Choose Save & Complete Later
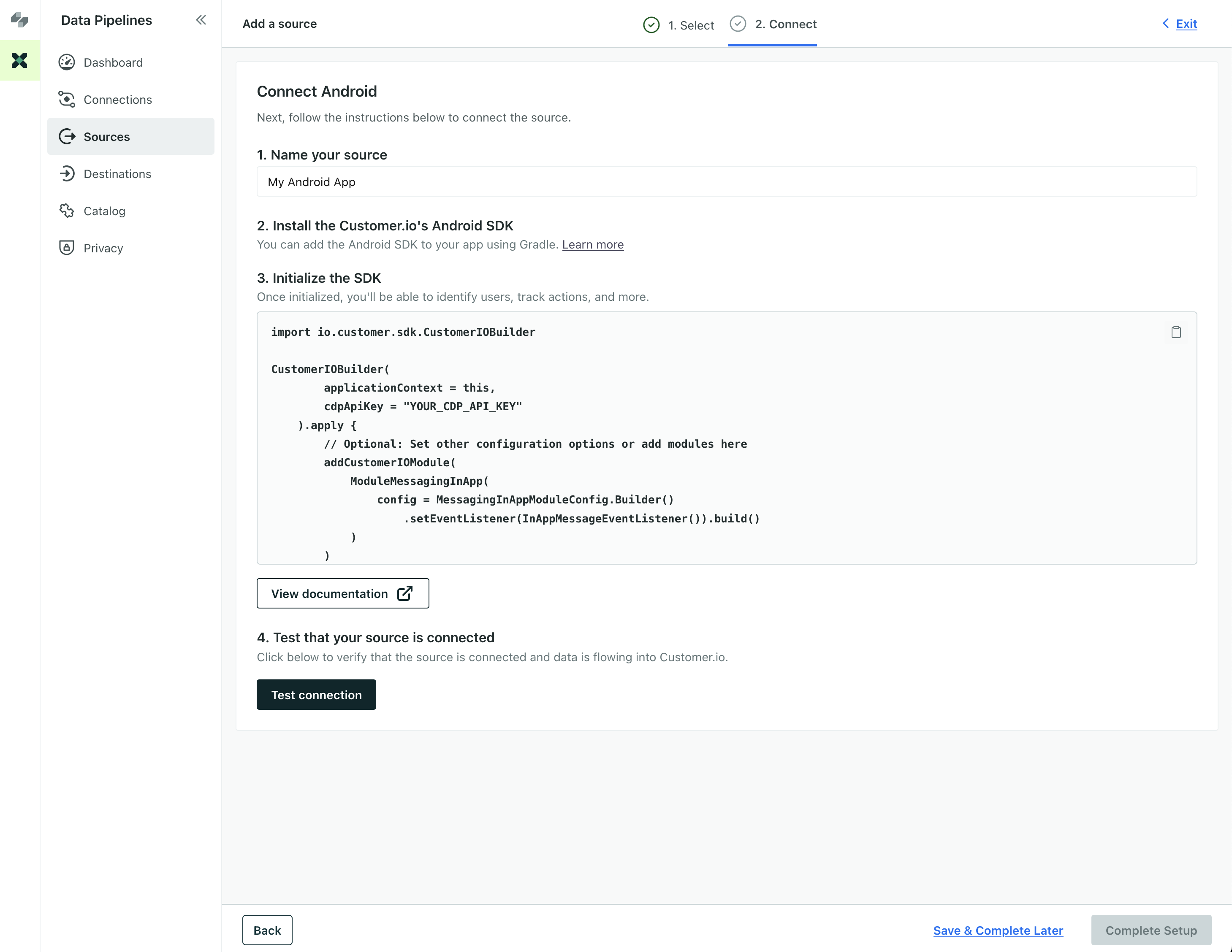Viewport: 1232px width, 952px height. click(997, 930)
